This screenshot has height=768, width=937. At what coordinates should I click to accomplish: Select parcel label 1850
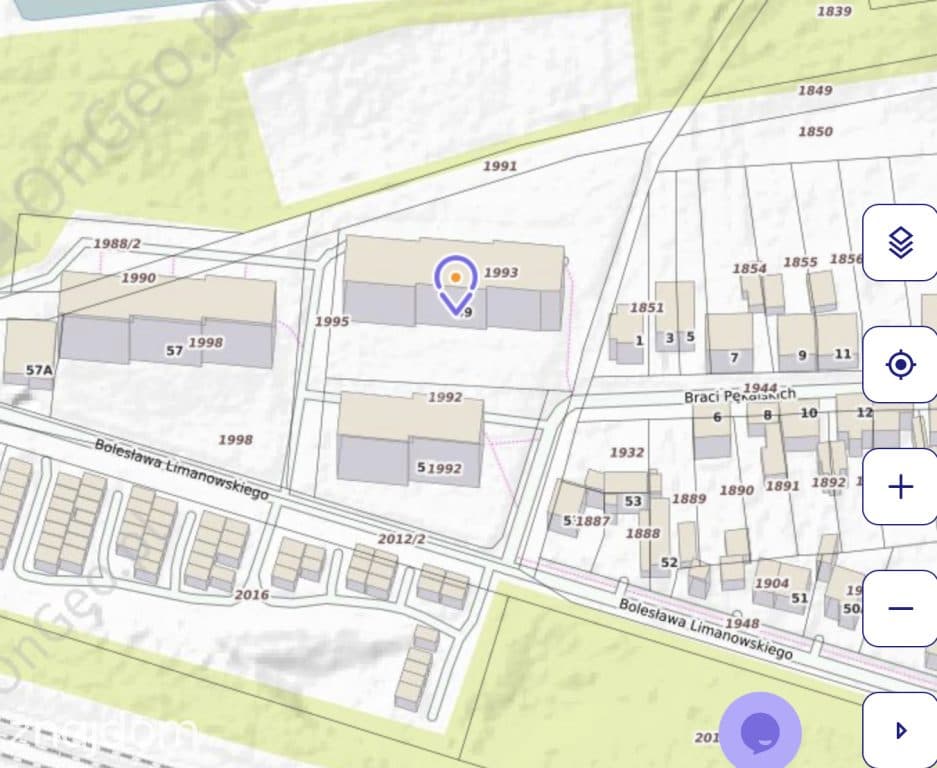(815, 131)
